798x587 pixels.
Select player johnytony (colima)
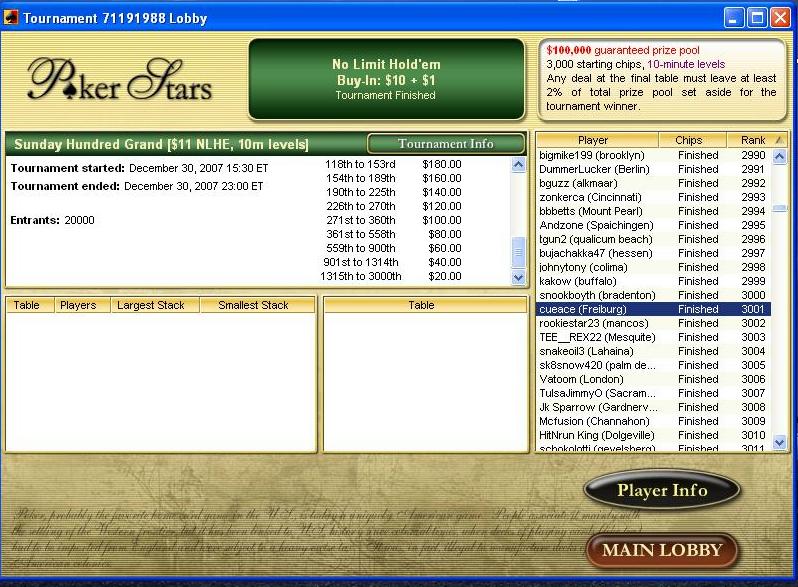point(654,267)
